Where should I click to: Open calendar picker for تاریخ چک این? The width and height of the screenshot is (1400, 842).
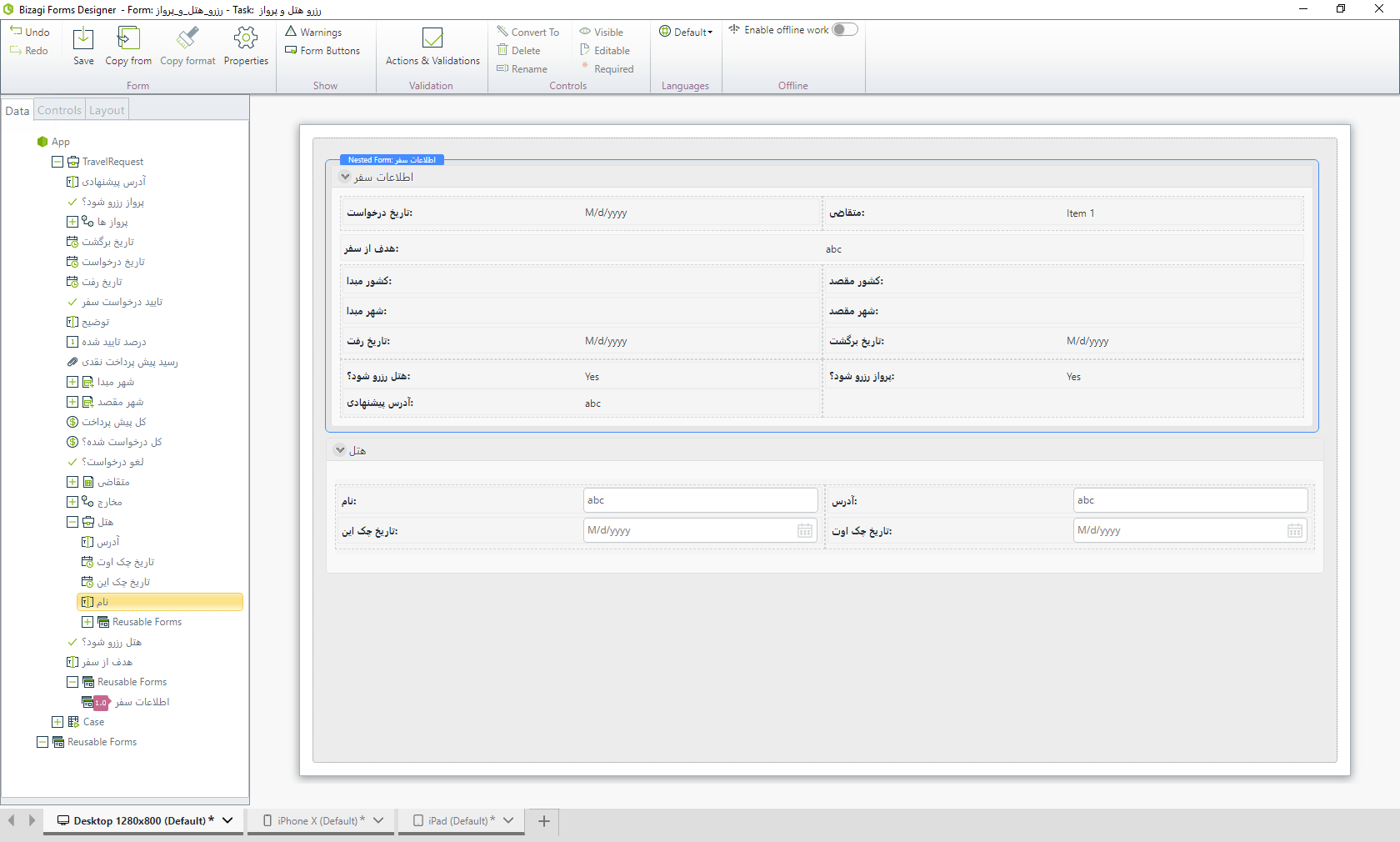[x=805, y=531]
